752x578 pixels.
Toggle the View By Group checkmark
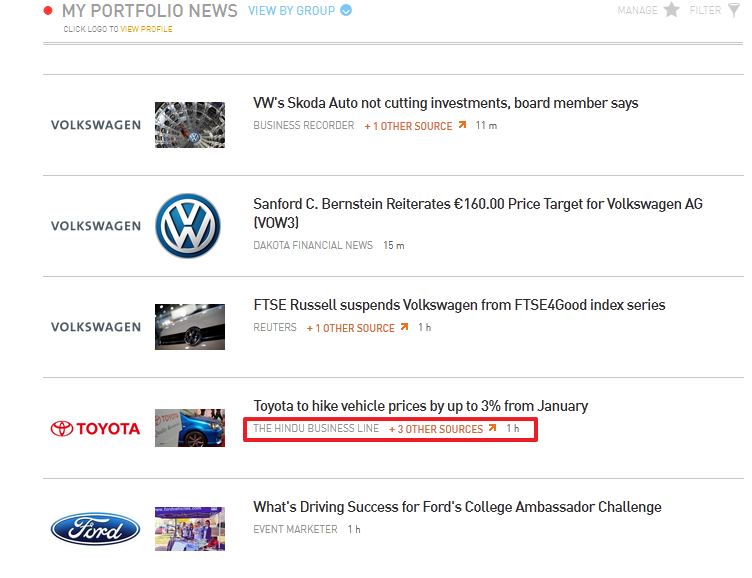(x=346, y=10)
